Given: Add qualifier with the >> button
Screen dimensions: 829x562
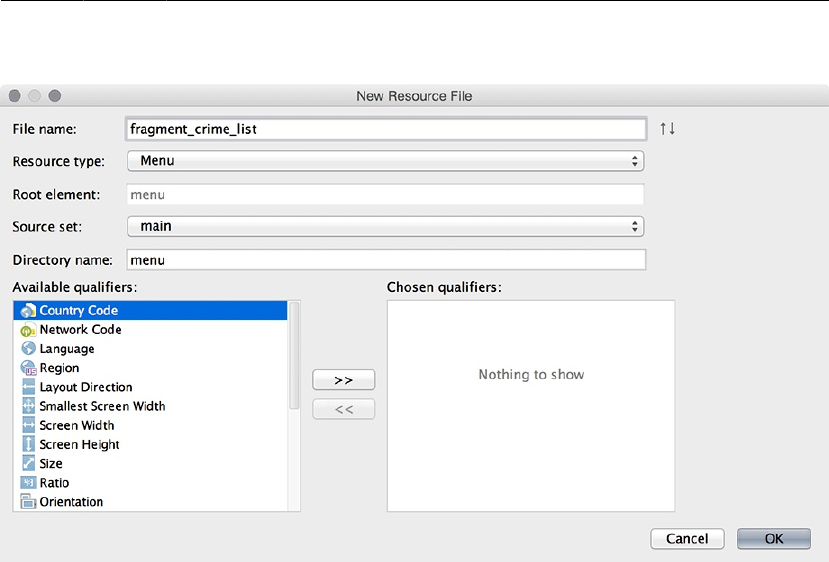Looking at the screenshot, I should point(344,380).
